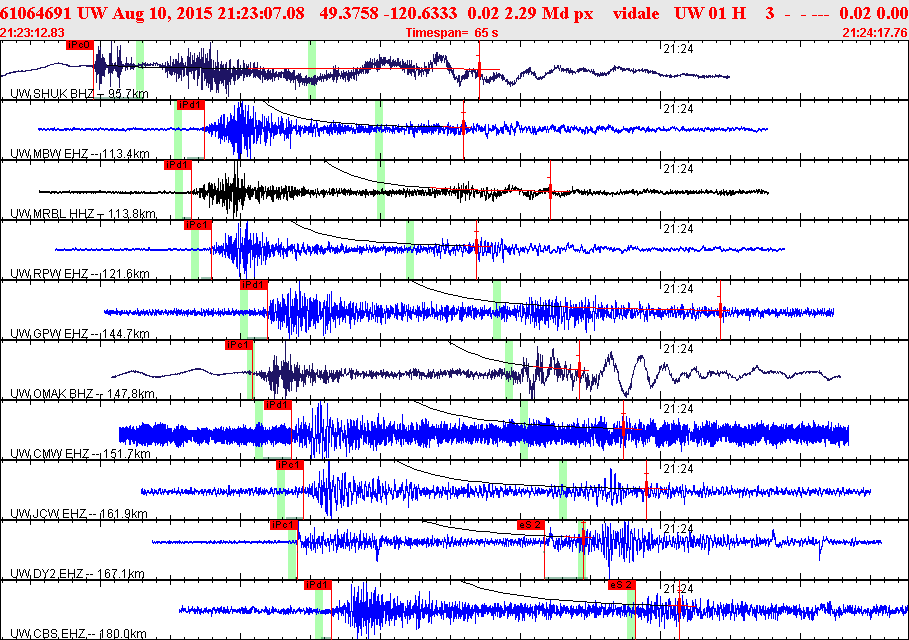
Task: Click the magnitude value 2.29 Md
Action: (x=527, y=13)
